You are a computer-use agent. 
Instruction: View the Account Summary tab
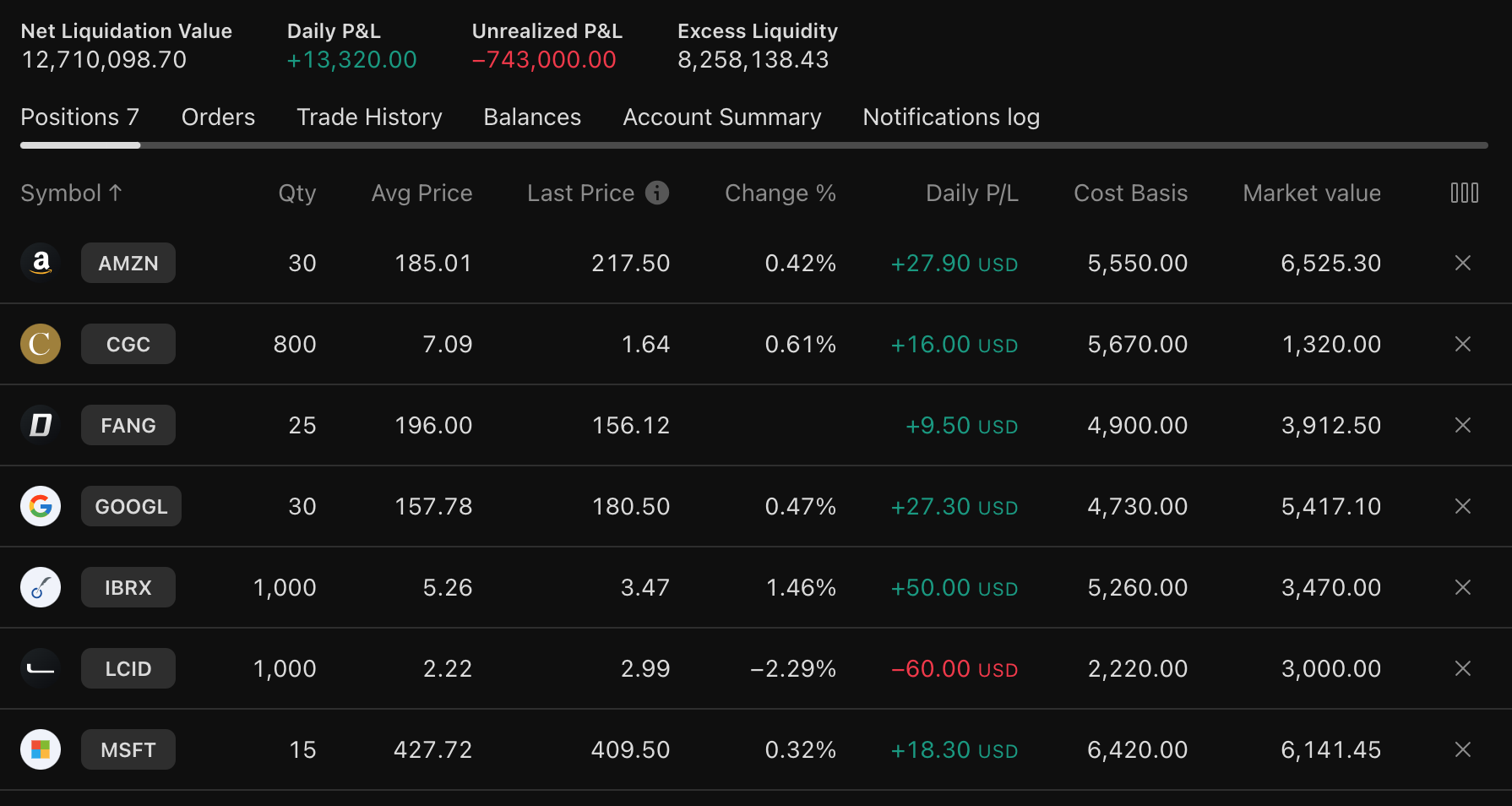(721, 117)
